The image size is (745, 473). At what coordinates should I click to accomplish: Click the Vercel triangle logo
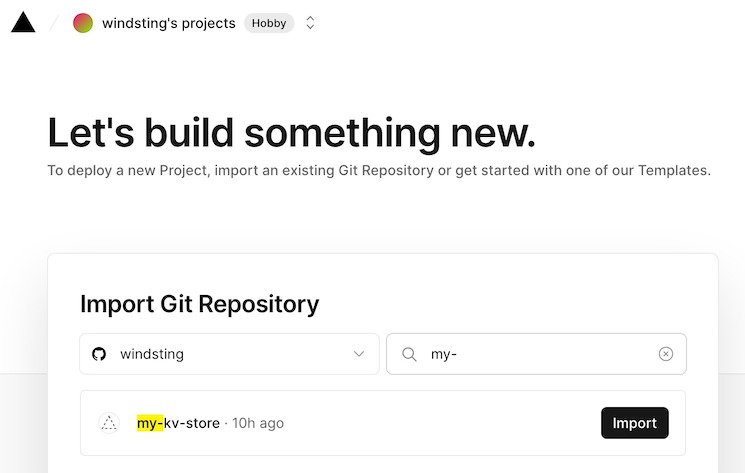coord(23,22)
